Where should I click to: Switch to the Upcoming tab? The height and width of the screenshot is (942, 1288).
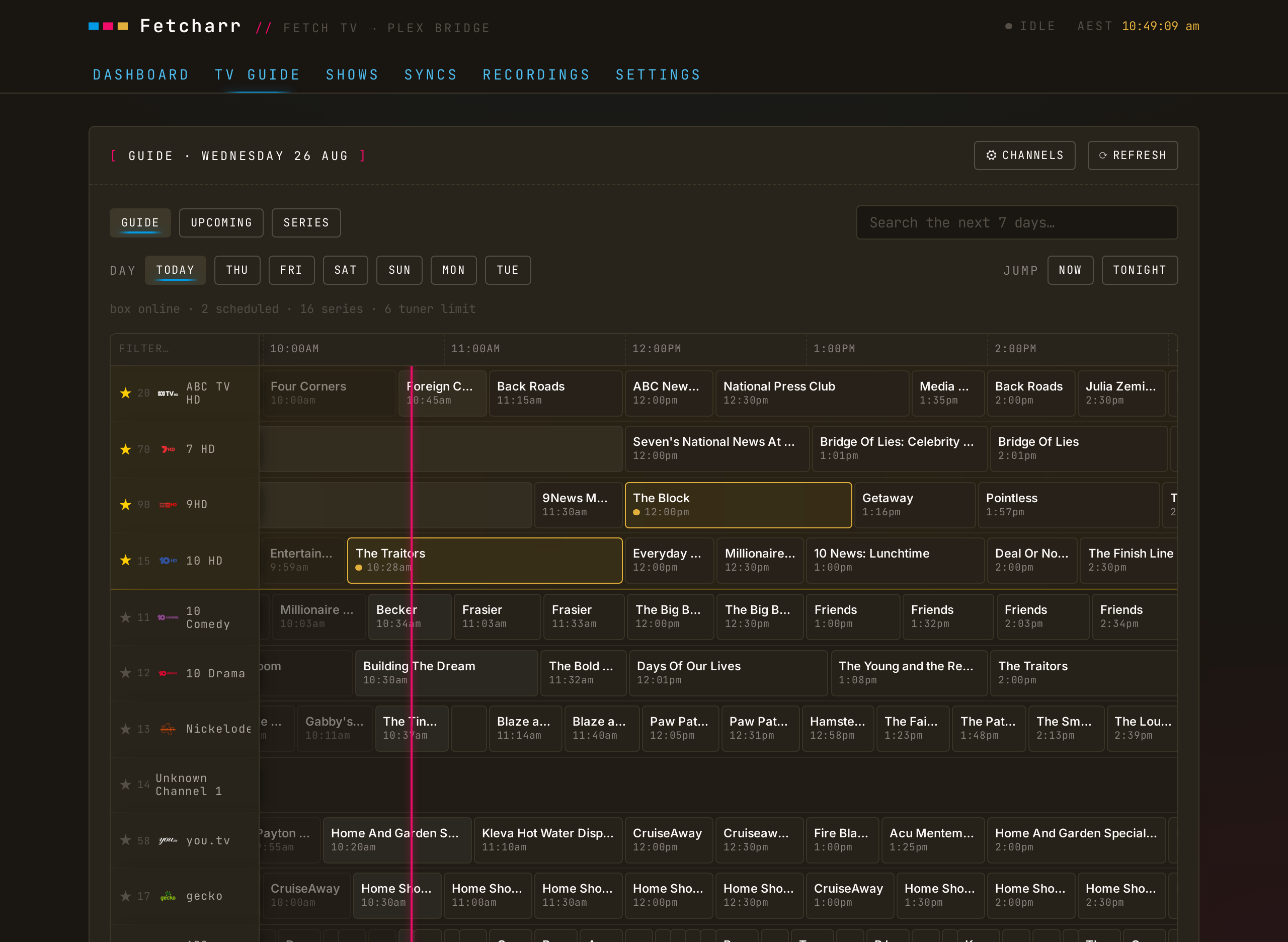221,223
